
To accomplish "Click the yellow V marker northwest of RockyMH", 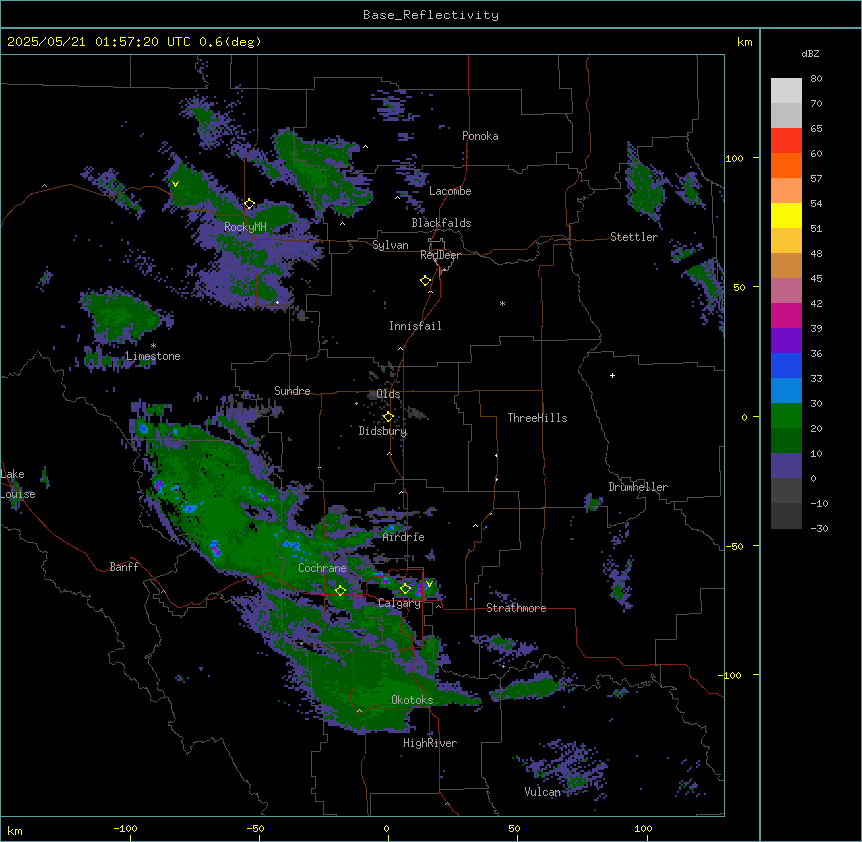I will click(175, 184).
